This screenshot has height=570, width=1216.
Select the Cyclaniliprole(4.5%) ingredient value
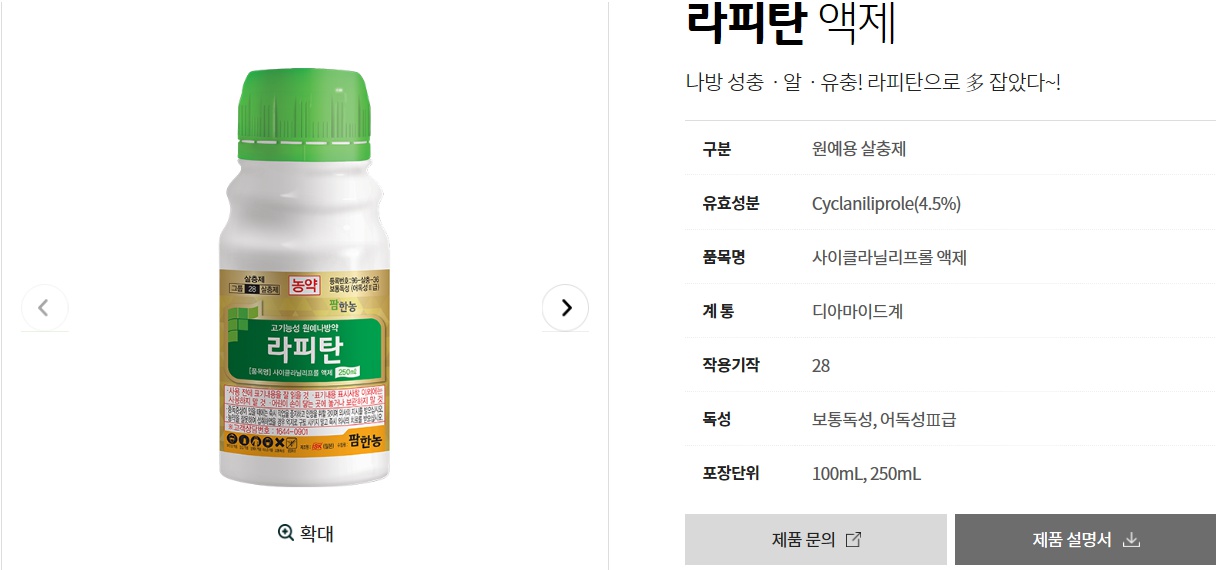[x=886, y=204]
